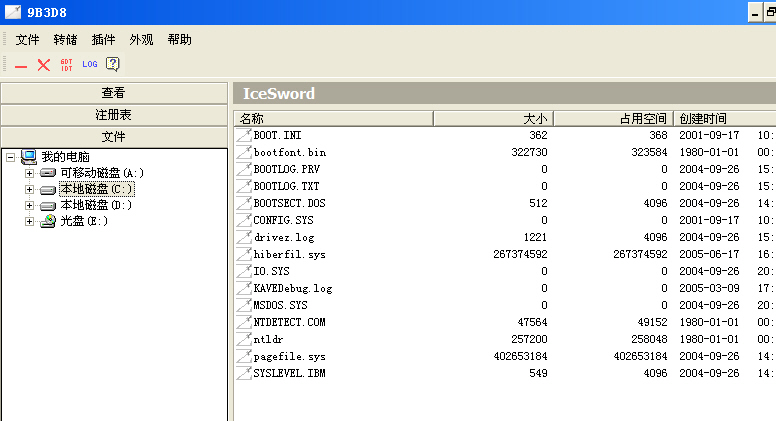Viewport: 776px width, 421px height.
Task: Select the KAVEDebug.log file name
Action: [x=293, y=288]
